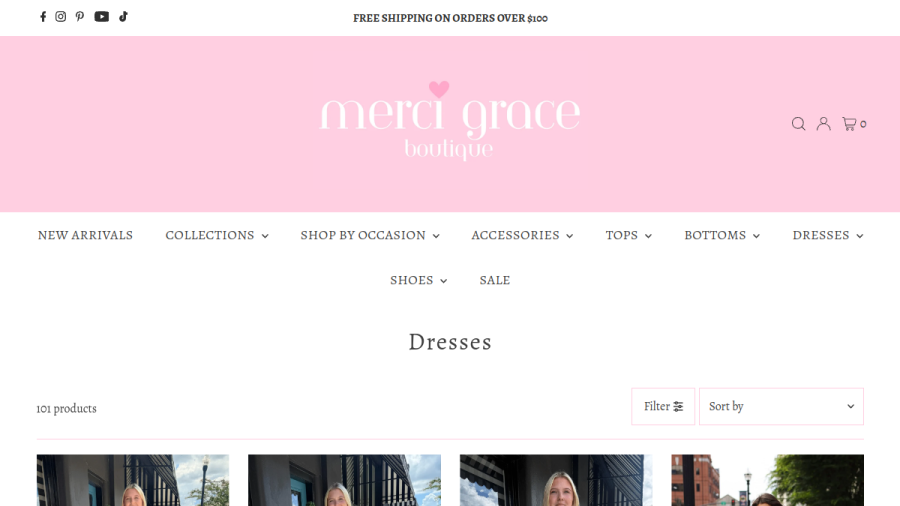Expand the Dresses menu
The height and width of the screenshot is (506, 900).
click(828, 235)
